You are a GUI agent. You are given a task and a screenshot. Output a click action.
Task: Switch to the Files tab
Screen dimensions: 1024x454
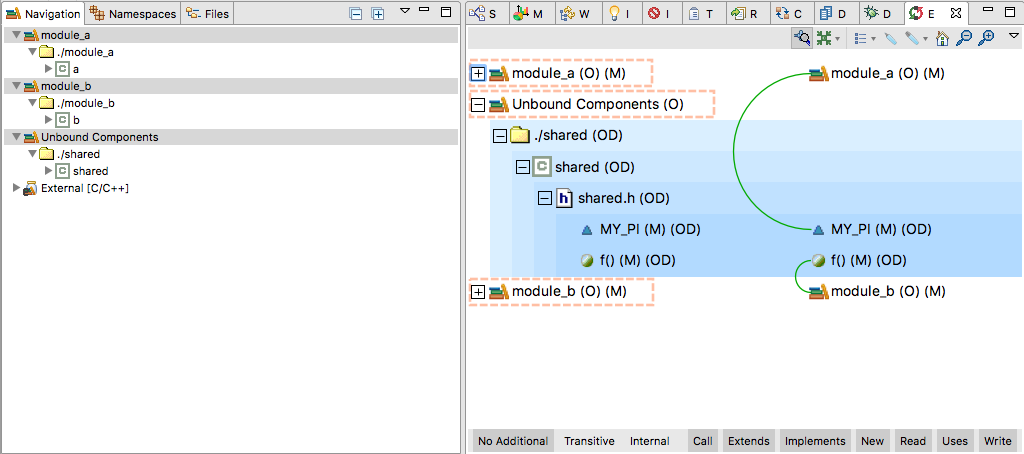[x=207, y=13]
